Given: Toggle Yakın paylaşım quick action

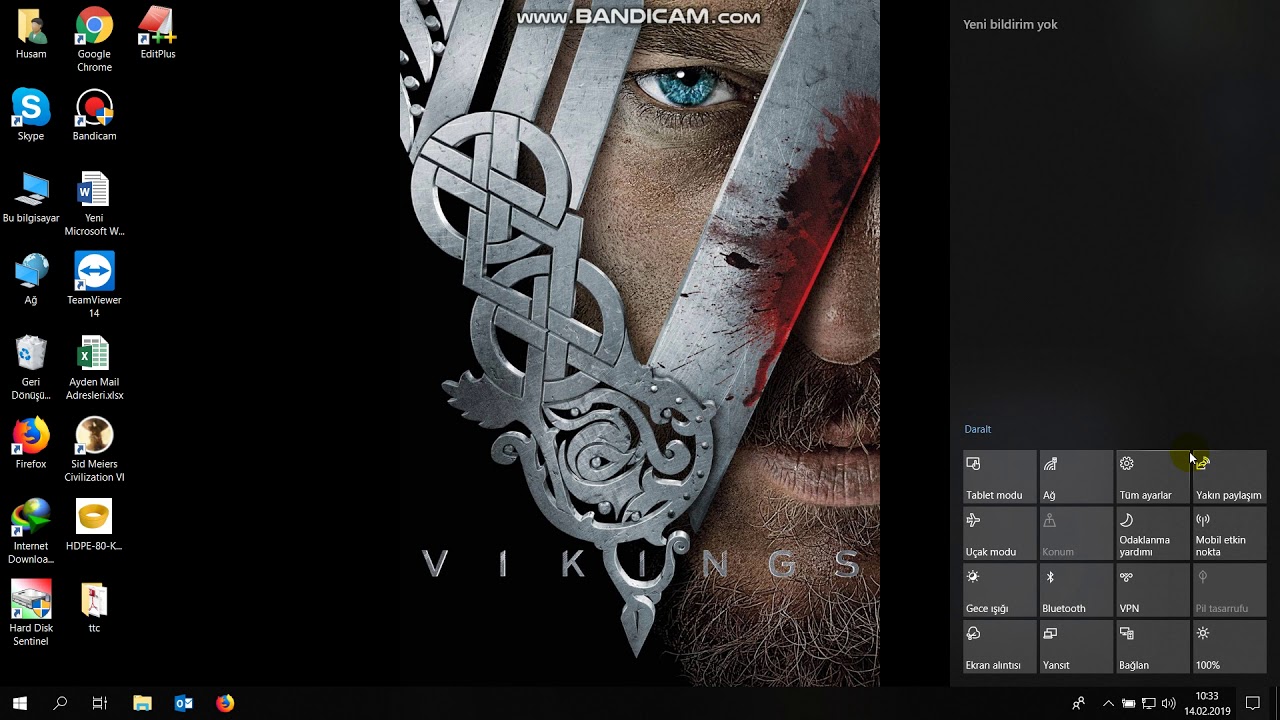Looking at the screenshot, I should pos(1229,477).
